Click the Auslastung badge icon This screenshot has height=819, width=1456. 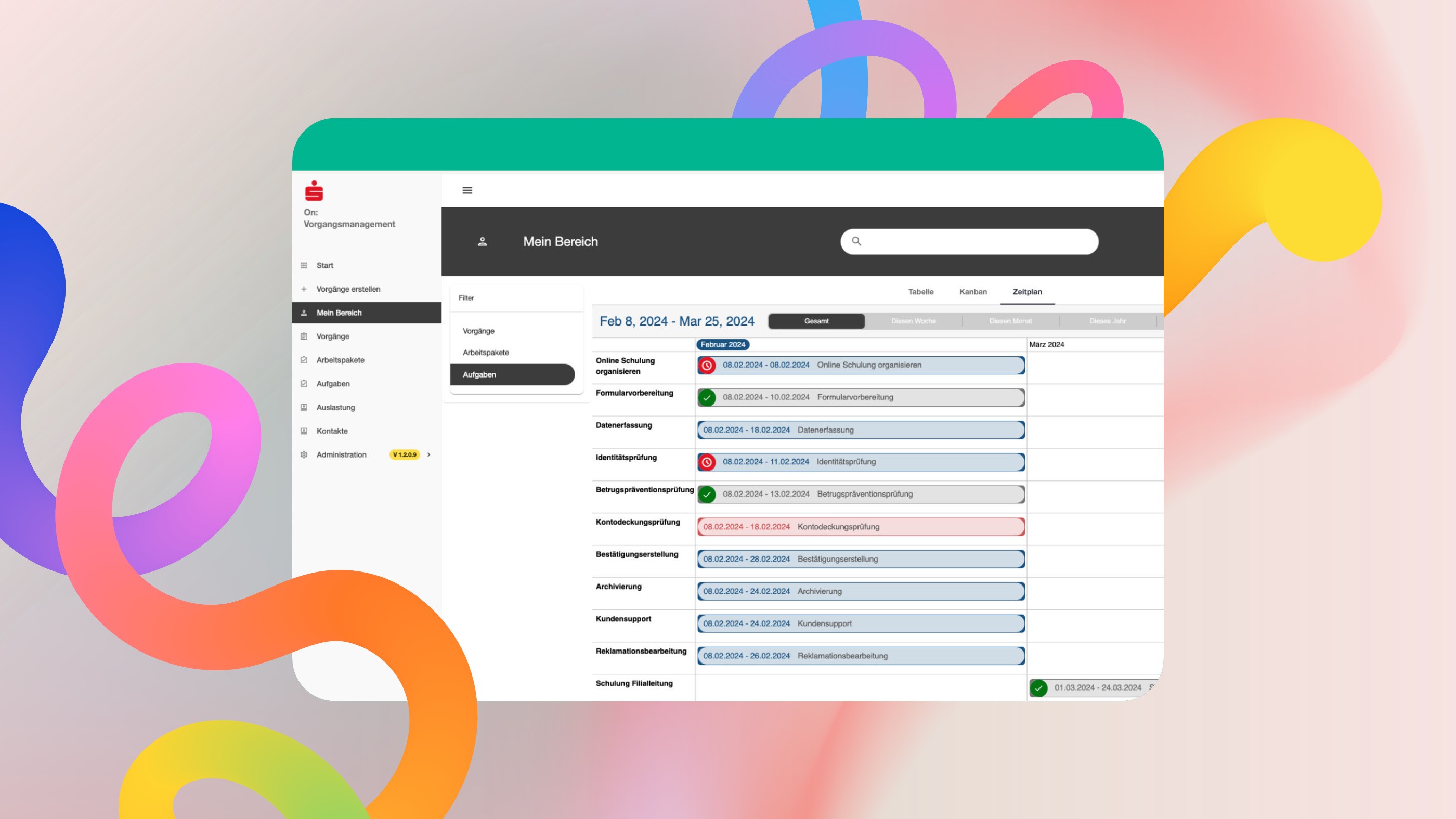(304, 407)
